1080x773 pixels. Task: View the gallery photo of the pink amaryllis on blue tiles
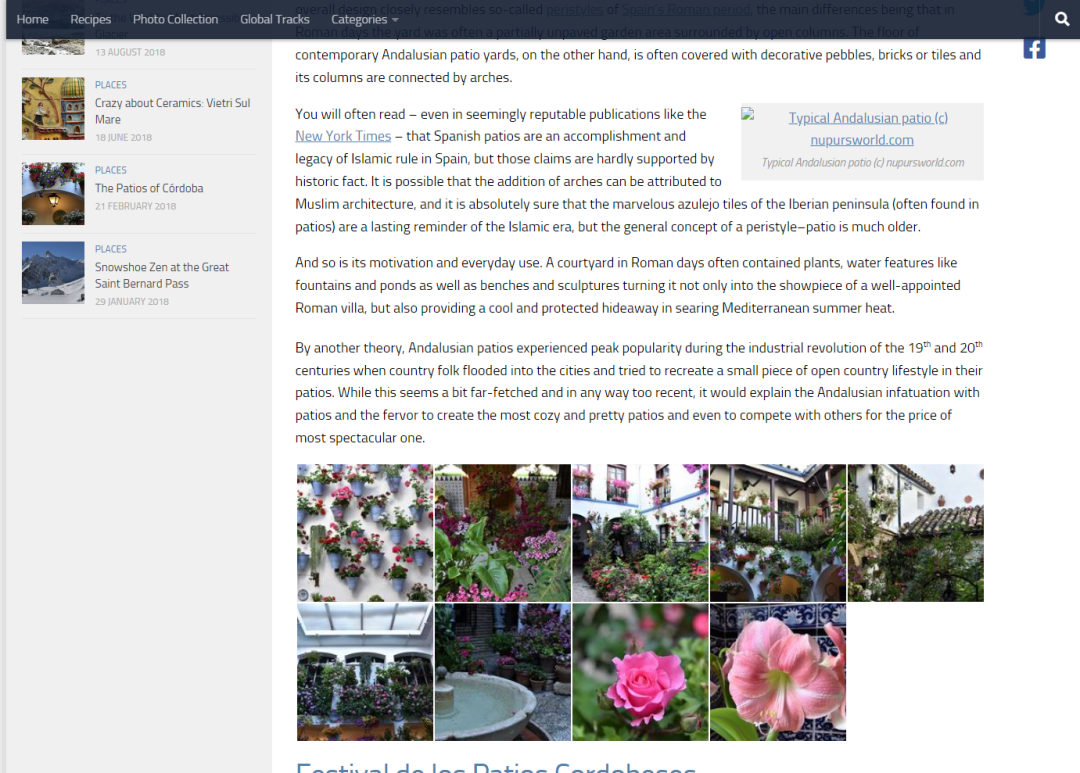click(778, 672)
